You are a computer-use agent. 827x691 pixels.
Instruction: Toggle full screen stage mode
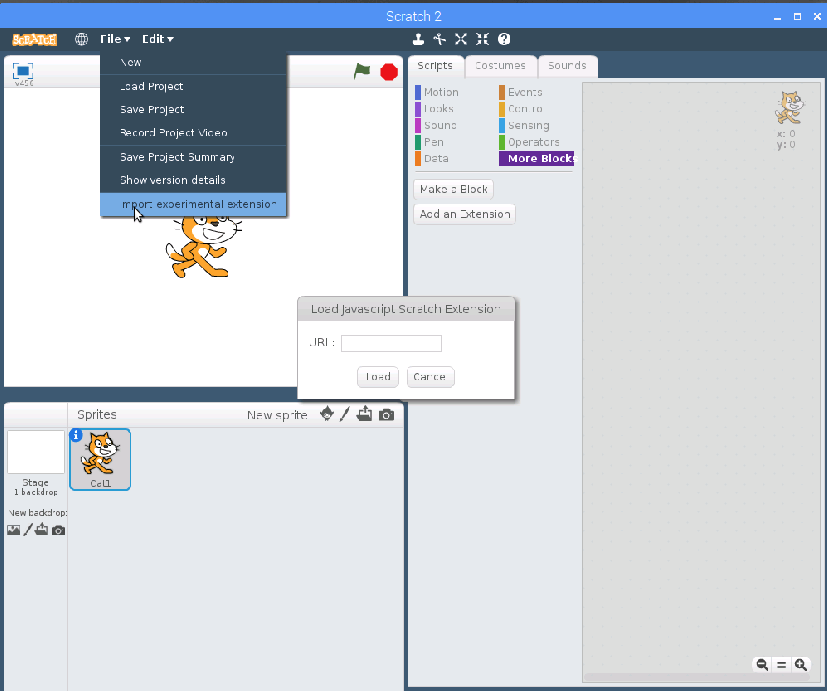point(23,71)
